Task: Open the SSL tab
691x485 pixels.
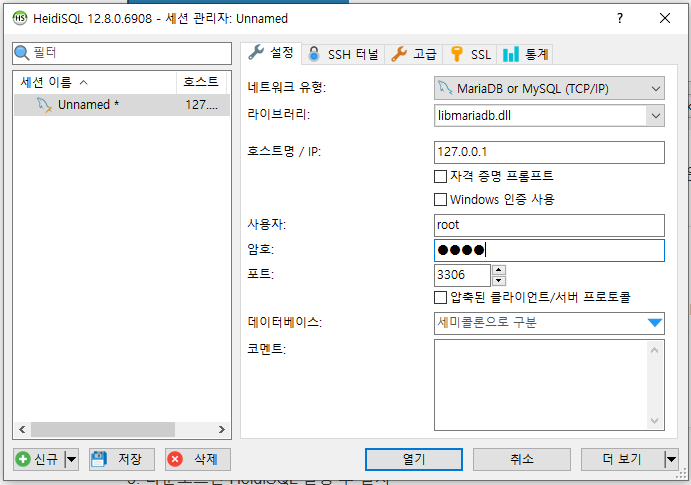Action: point(470,54)
